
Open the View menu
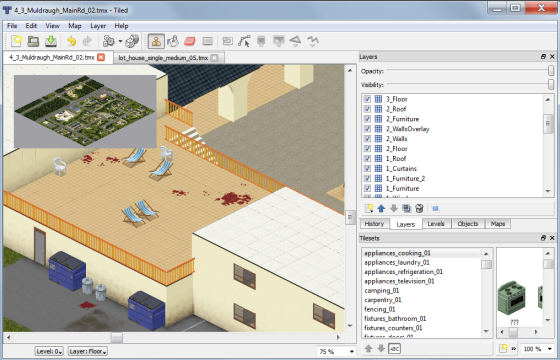click(52, 26)
